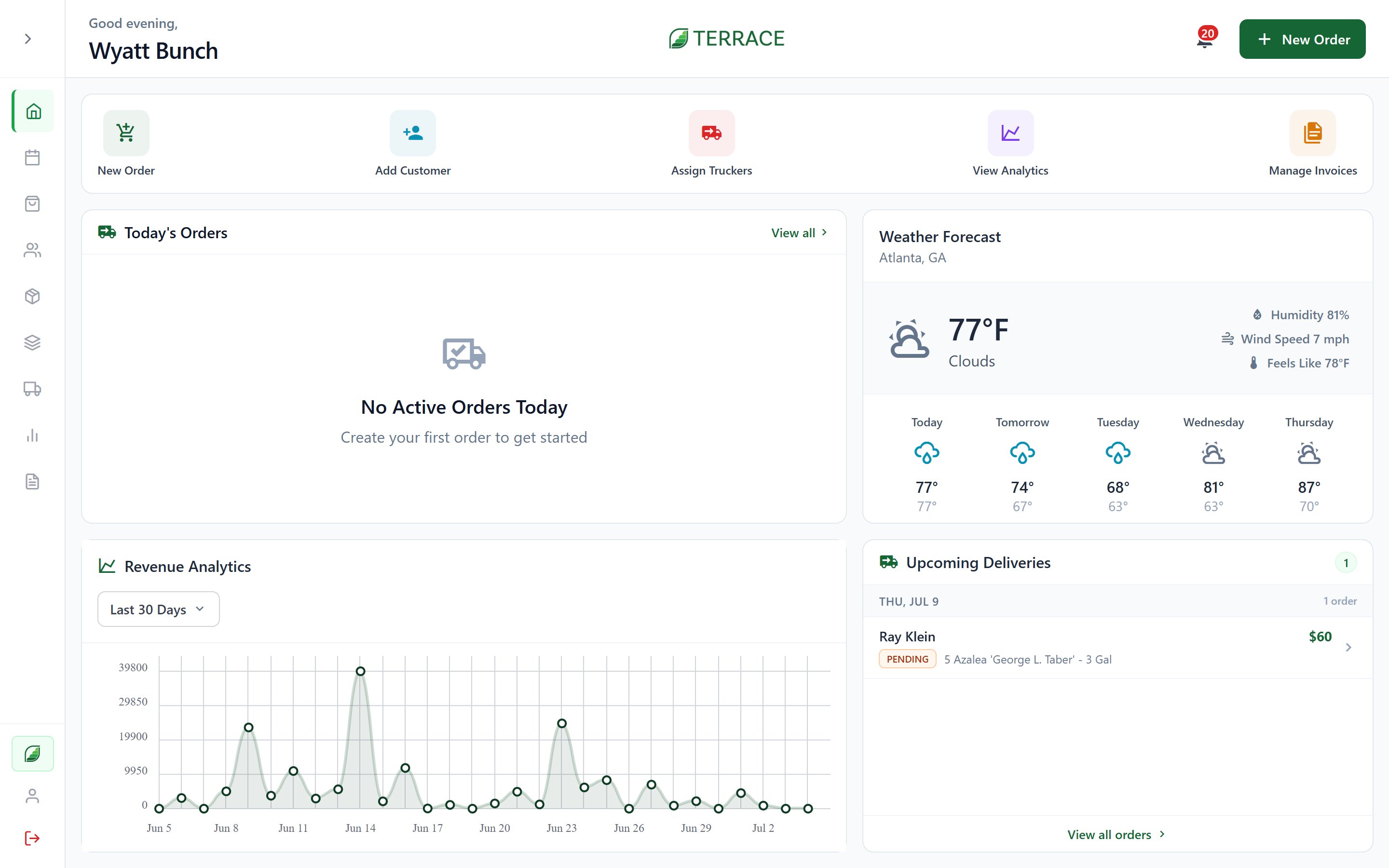Open the shopping bag Orders sidebar icon
The width and height of the screenshot is (1389, 868).
(33, 204)
